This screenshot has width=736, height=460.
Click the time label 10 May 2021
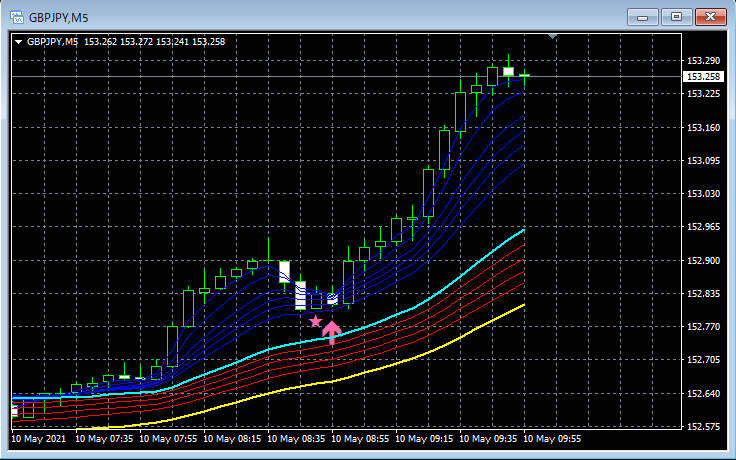(38, 439)
